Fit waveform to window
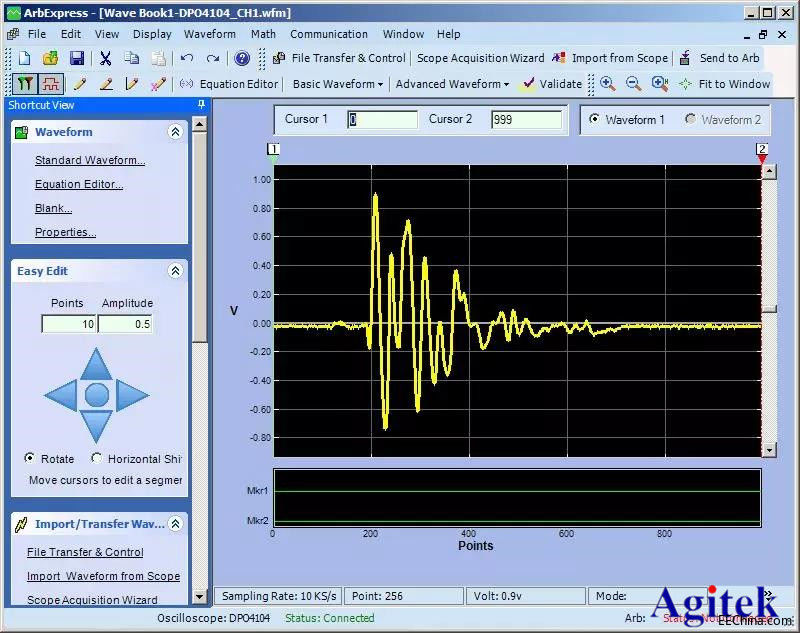This screenshot has width=800, height=633. (723, 84)
